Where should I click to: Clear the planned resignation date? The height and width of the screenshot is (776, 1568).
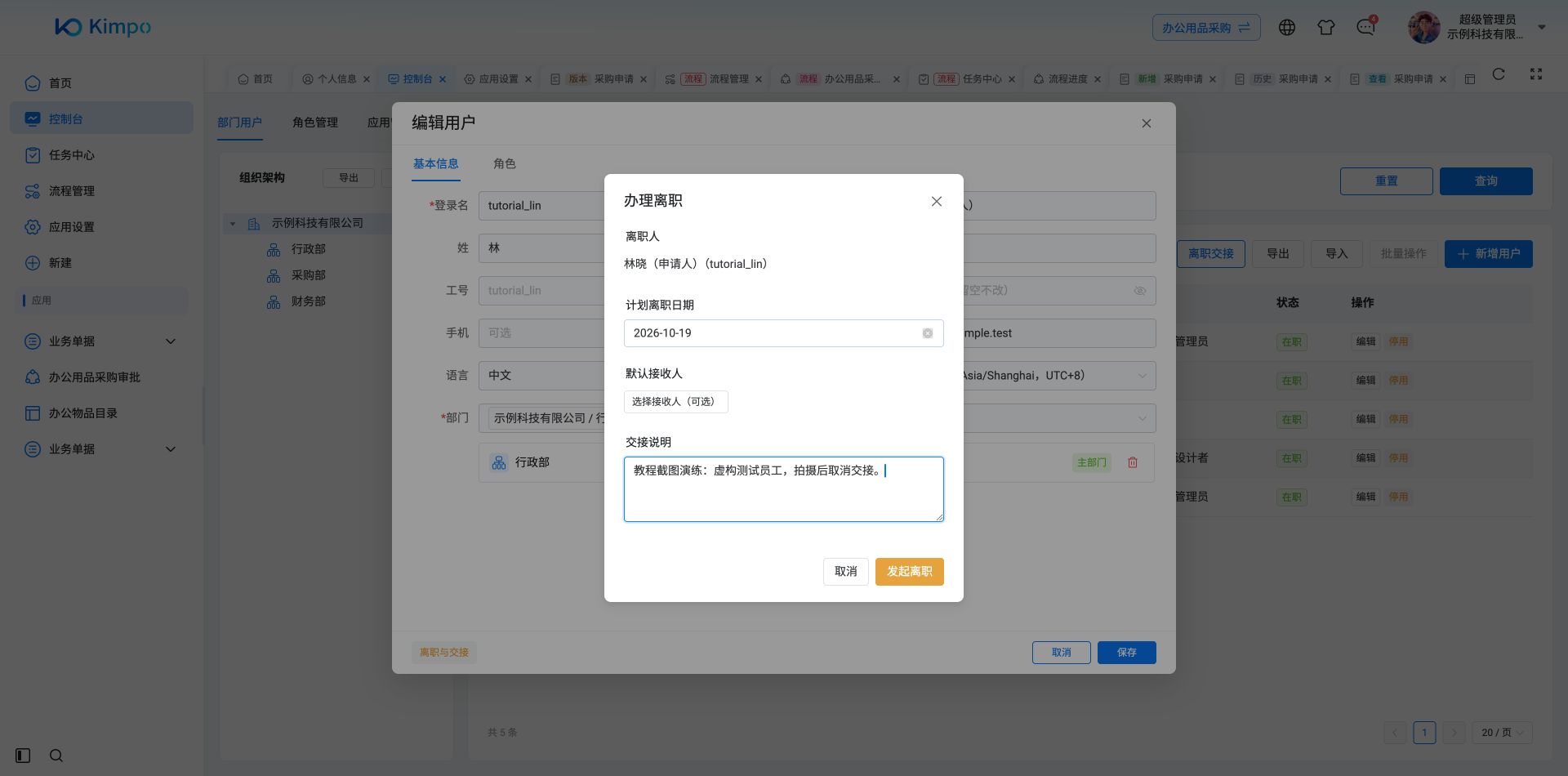tap(928, 333)
